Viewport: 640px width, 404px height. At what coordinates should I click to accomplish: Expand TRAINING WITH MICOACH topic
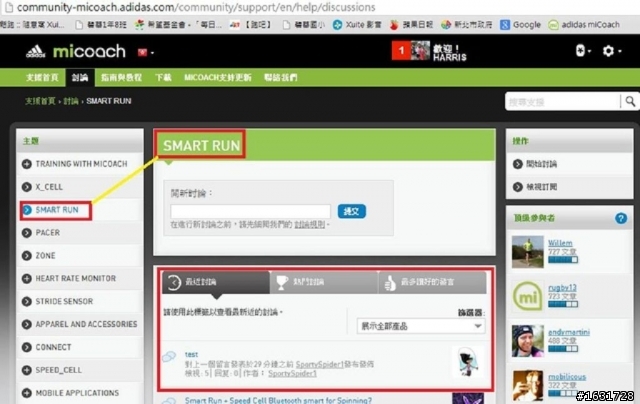[x=27, y=164]
